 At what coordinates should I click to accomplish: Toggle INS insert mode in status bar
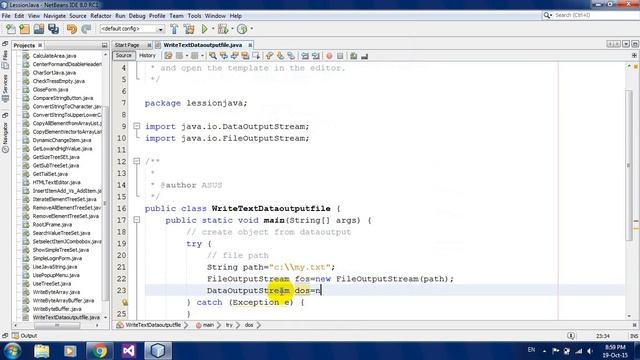(x=634, y=336)
